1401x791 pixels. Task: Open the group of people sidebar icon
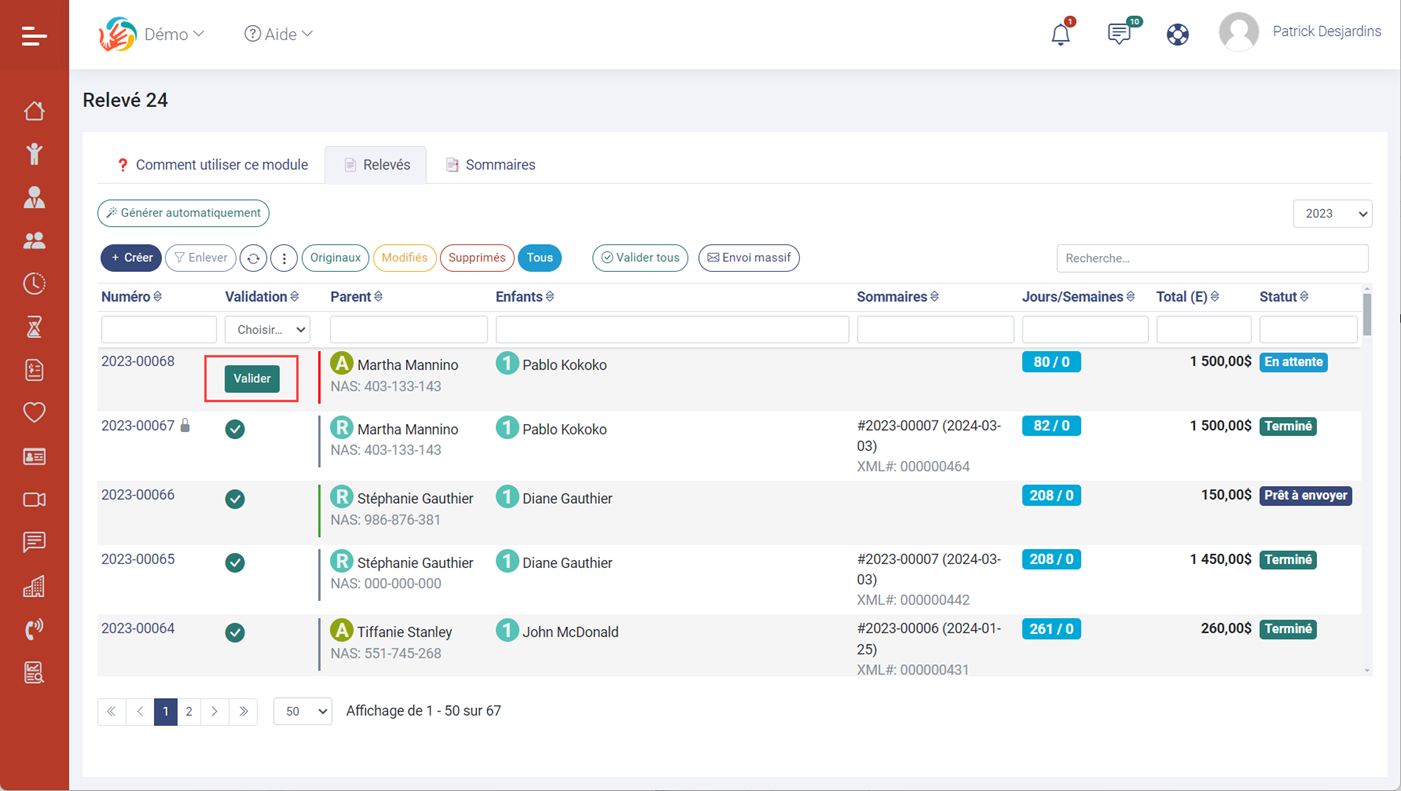coord(34,240)
